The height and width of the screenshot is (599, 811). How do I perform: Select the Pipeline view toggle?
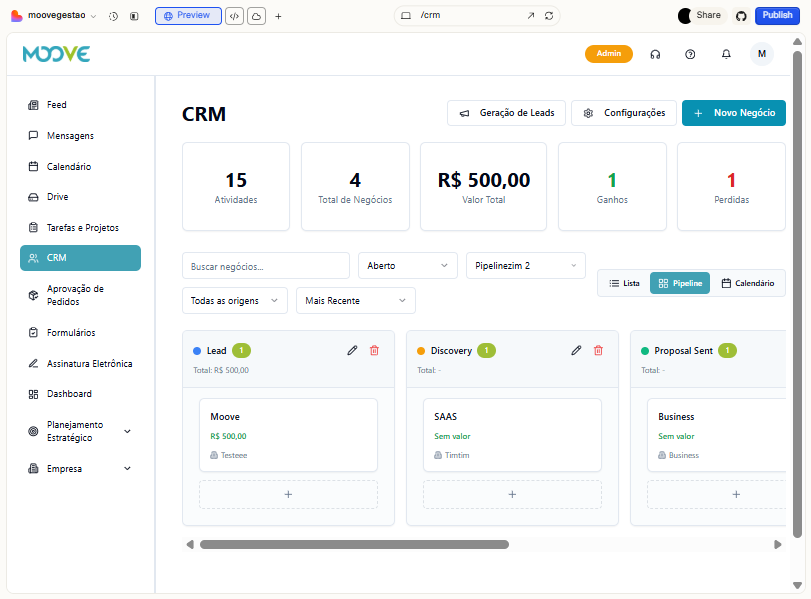coord(680,283)
